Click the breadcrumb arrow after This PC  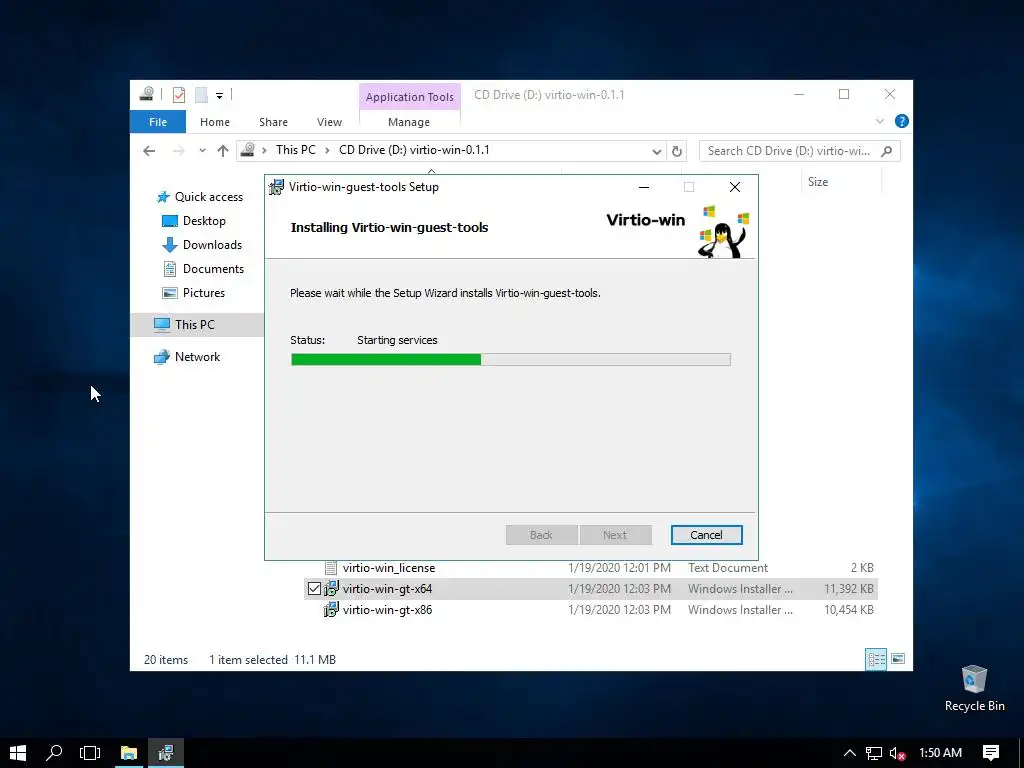327,151
